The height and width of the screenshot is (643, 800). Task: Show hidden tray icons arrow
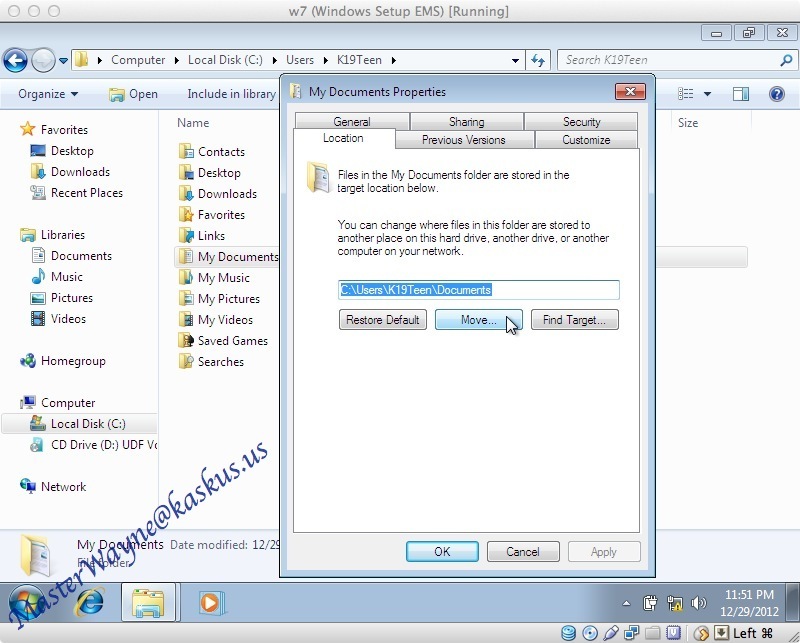(x=626, y=603)
